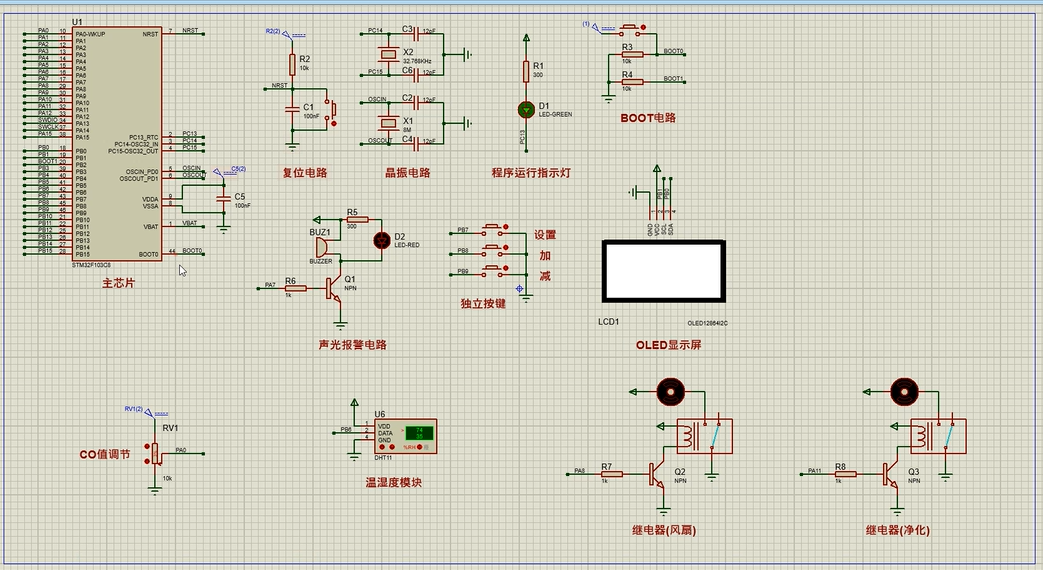Click the OLED12864I2C part name
Viewport: 1043px width, 570px height.
pyautogui.click(x=708, y=323)
